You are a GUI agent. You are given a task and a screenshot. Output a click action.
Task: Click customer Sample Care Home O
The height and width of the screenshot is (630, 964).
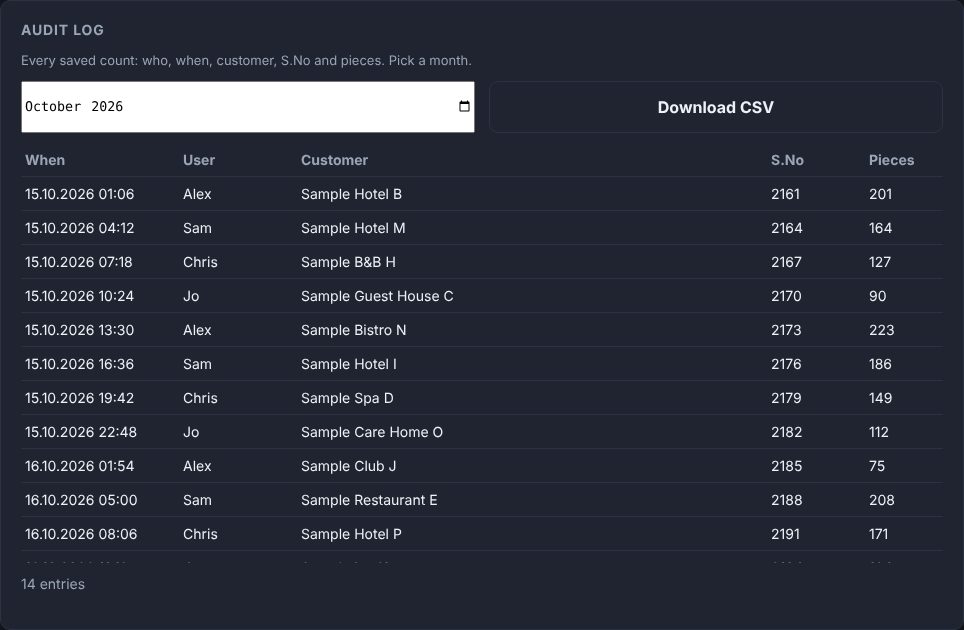click(371, 432)
